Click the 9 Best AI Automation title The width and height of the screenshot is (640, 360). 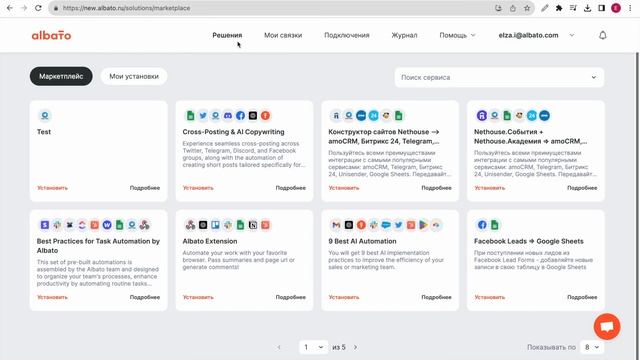point(362,241)
